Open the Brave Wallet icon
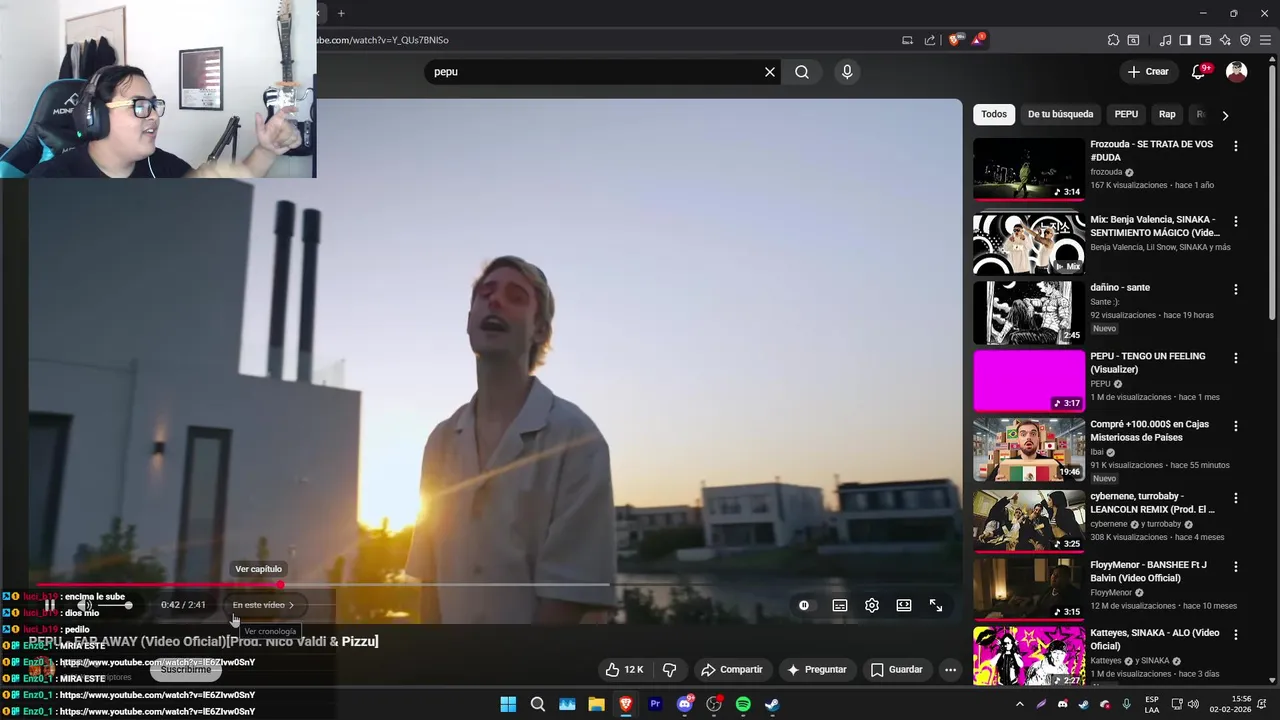 [x=1205, y=40]
